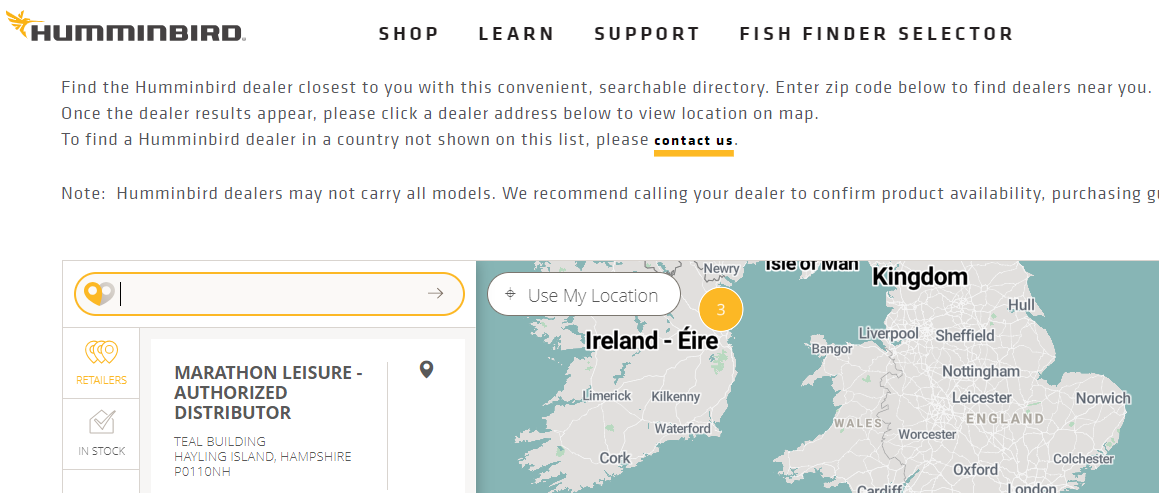
Task: Click the heart pin icon in search box
Action: pyautogui.click(x=98, y=293)
